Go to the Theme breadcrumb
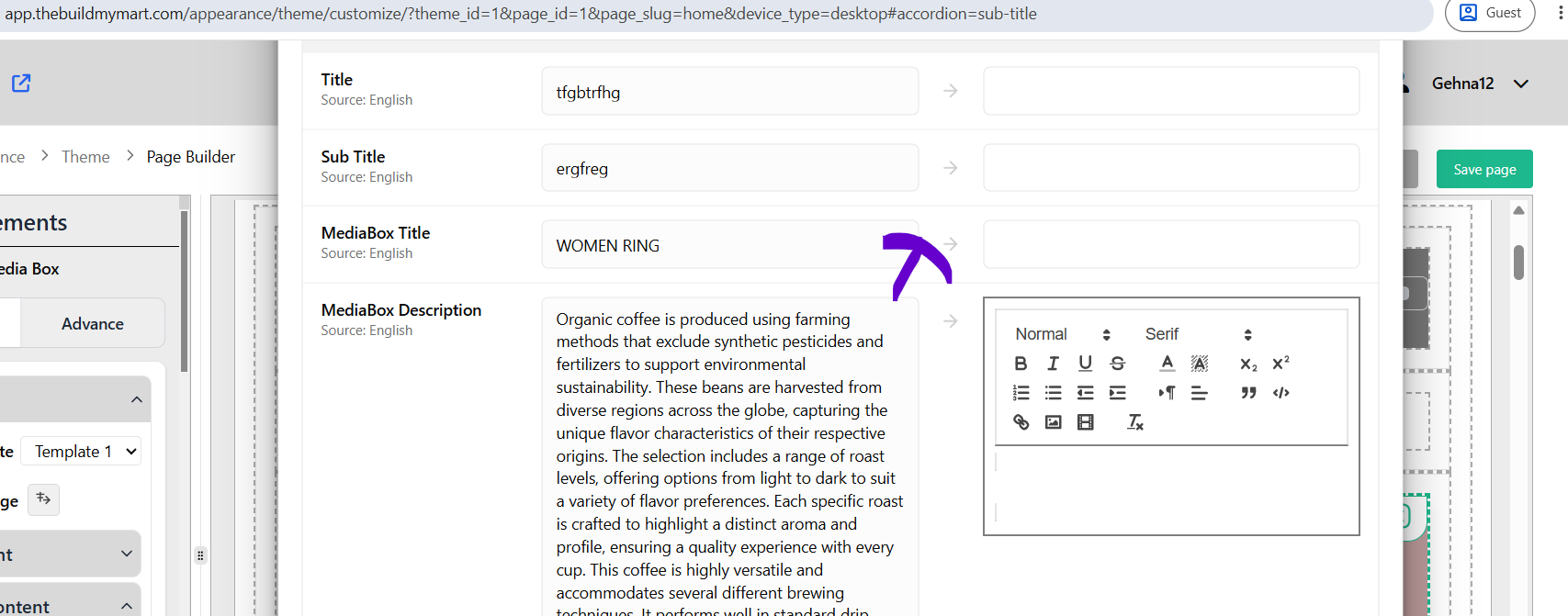Viewport: 1568px width, 616px height. coord(85,157)
